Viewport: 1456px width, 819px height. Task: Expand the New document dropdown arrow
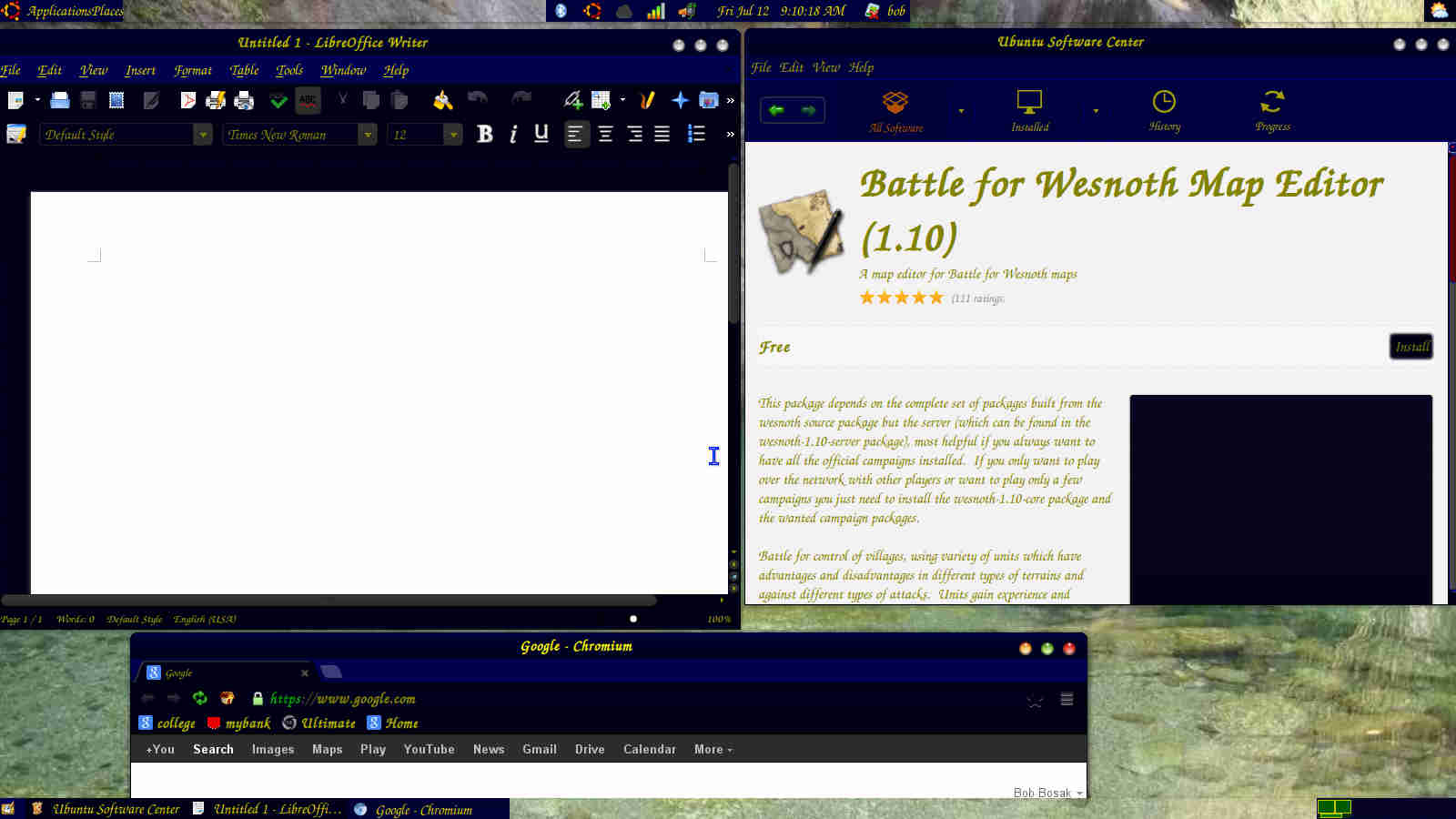click(x=37, y=100)
